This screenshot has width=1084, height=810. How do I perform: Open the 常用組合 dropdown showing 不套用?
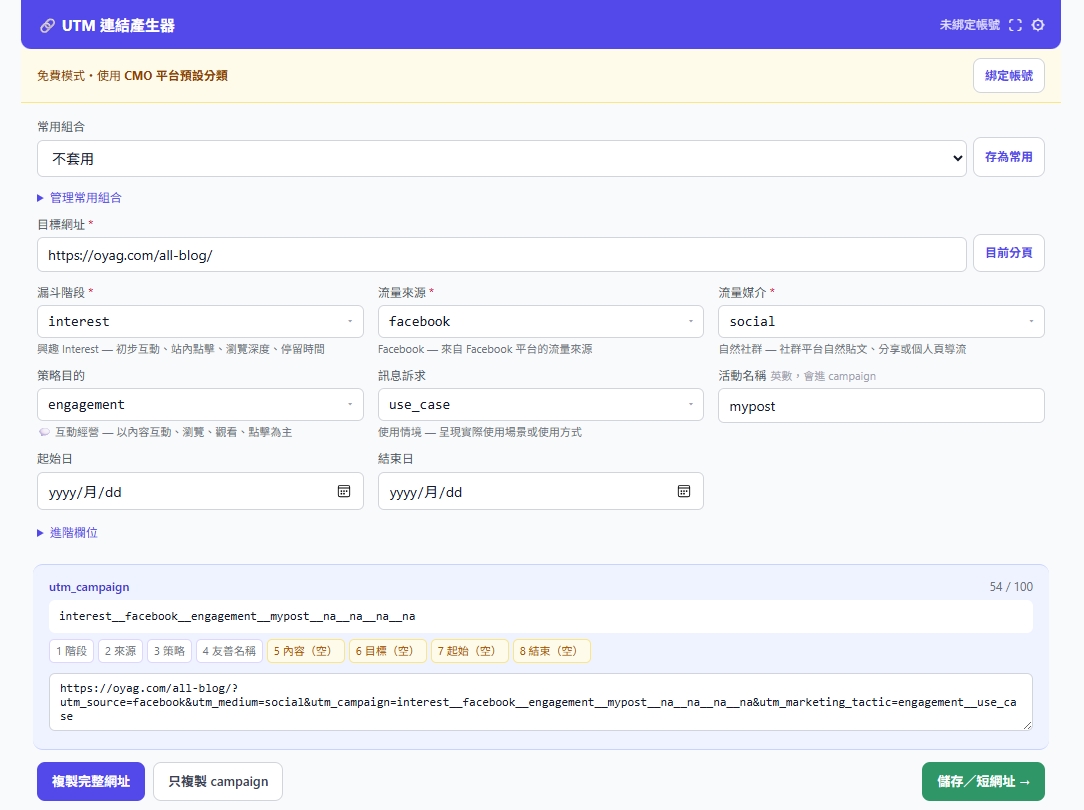click(x=501, y=158)
